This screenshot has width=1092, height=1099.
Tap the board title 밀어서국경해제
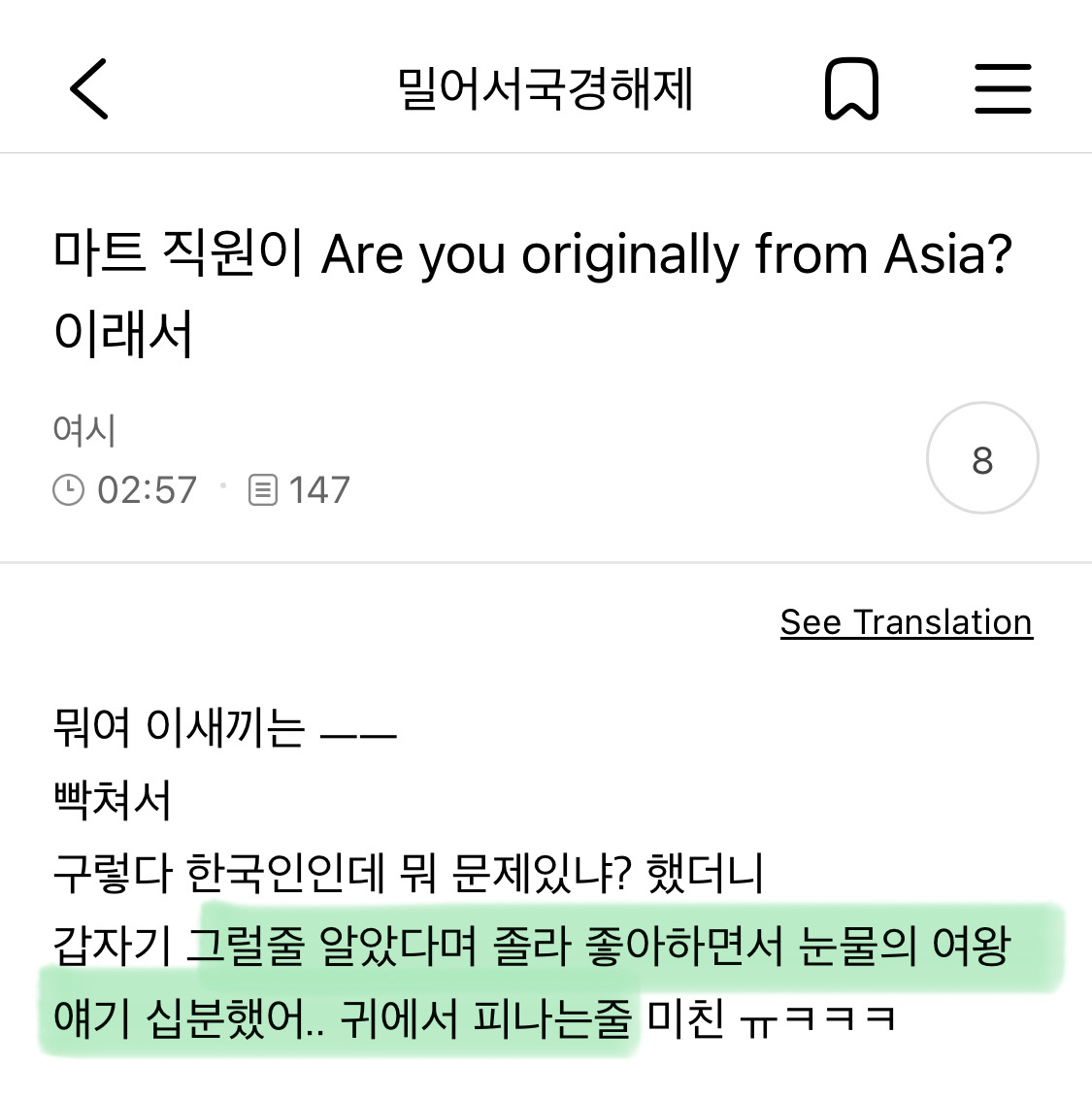(546, 89)
